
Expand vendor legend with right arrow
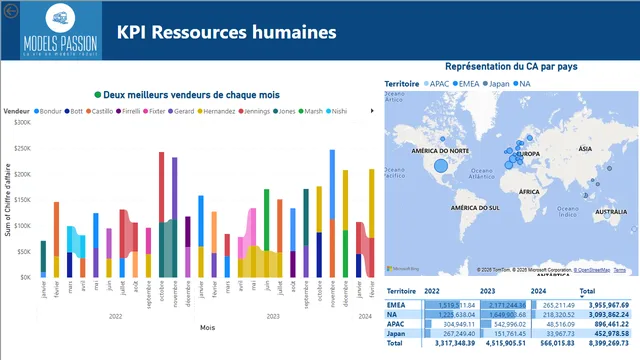point(372,111)
